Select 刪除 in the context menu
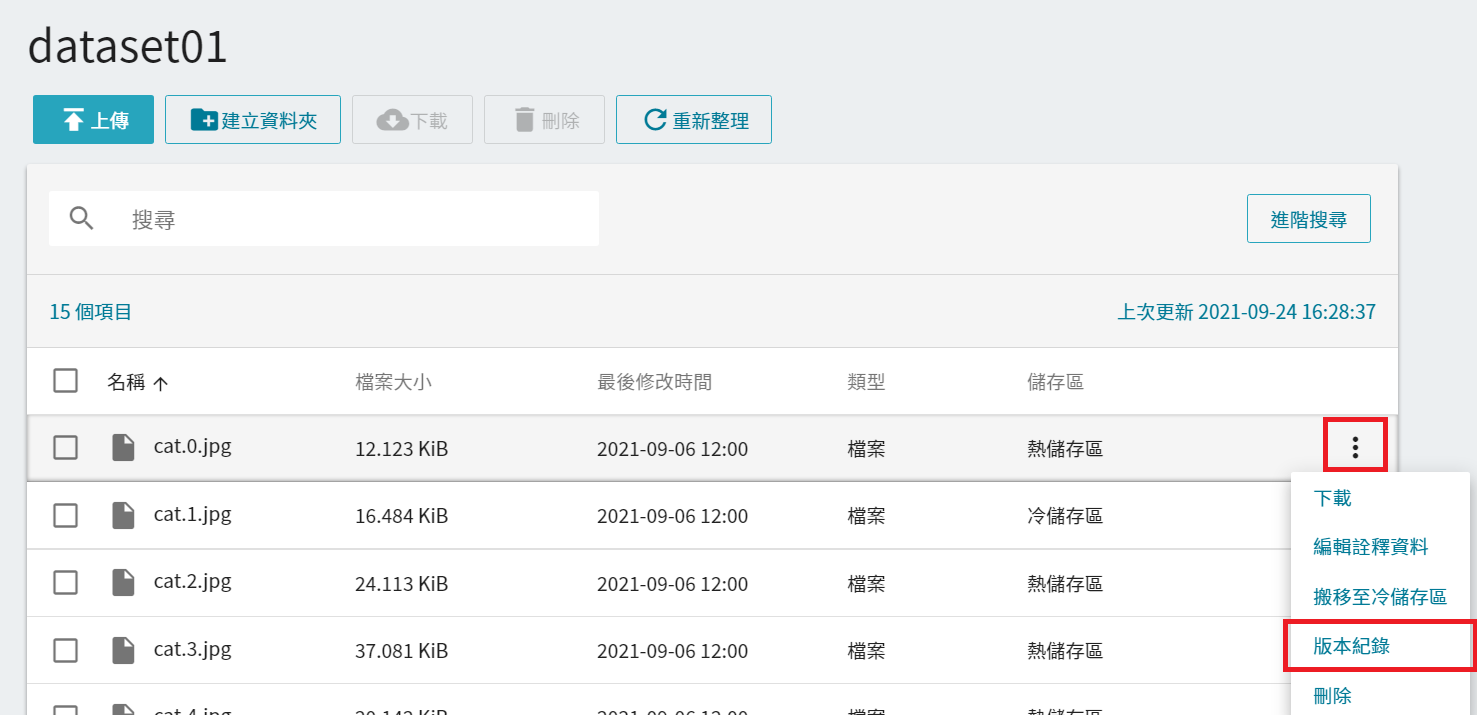This screenshot has height=715, width=1477. 1332,696
